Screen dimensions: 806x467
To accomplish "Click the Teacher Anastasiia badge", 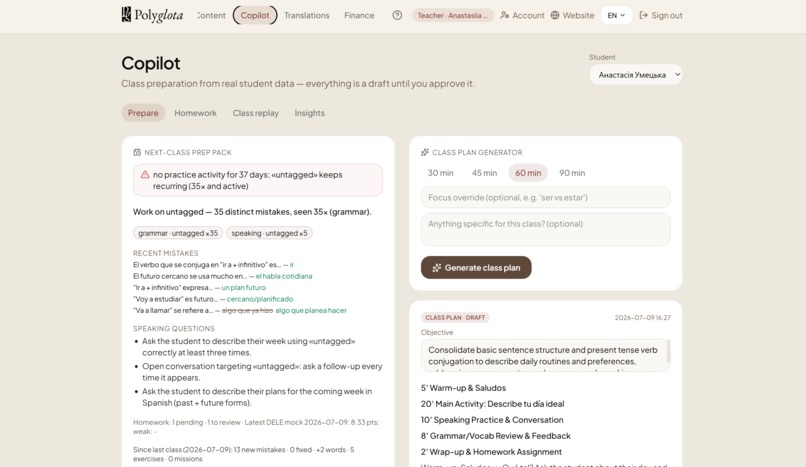I will (452, 15).
